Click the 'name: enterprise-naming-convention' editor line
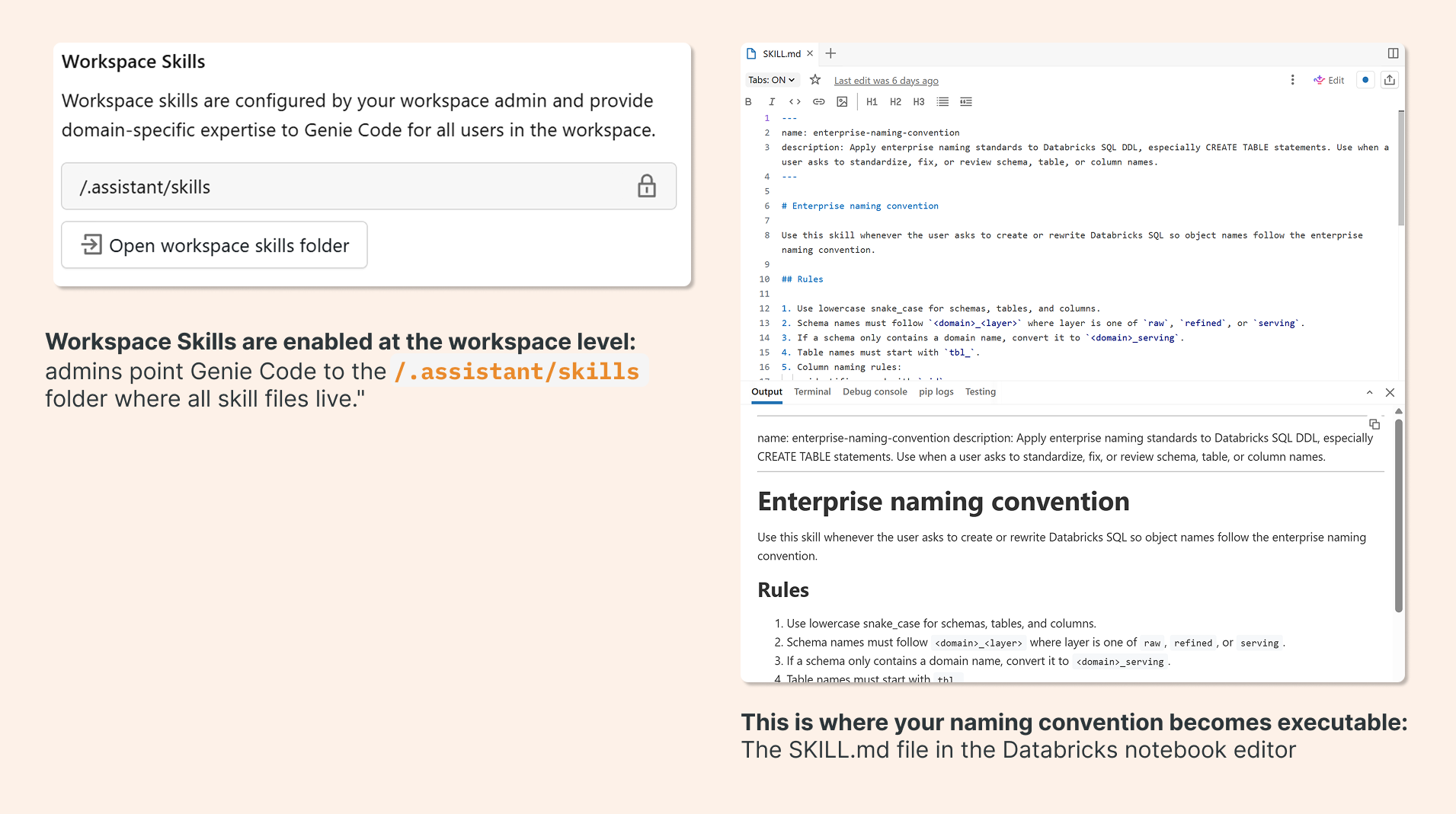 click(870, 133)
